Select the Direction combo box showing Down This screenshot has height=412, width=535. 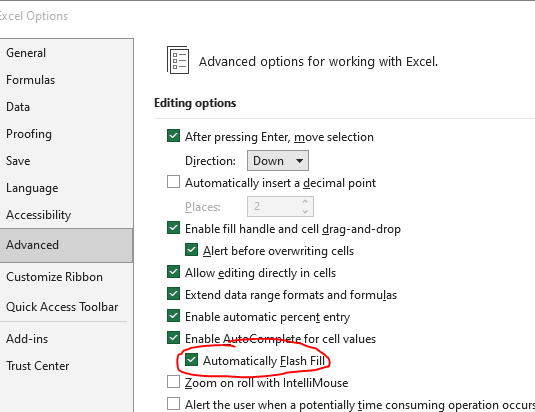(x=278, y=161)
